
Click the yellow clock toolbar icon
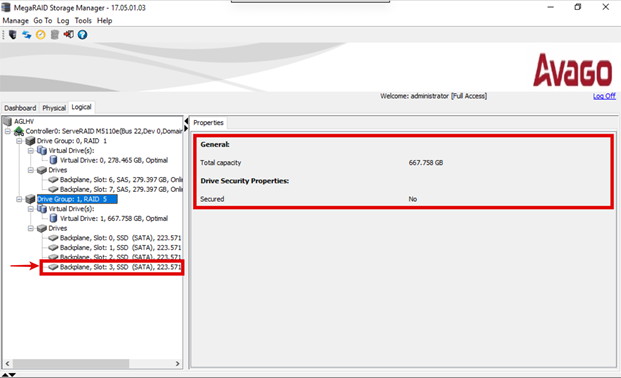pos(40,35)
